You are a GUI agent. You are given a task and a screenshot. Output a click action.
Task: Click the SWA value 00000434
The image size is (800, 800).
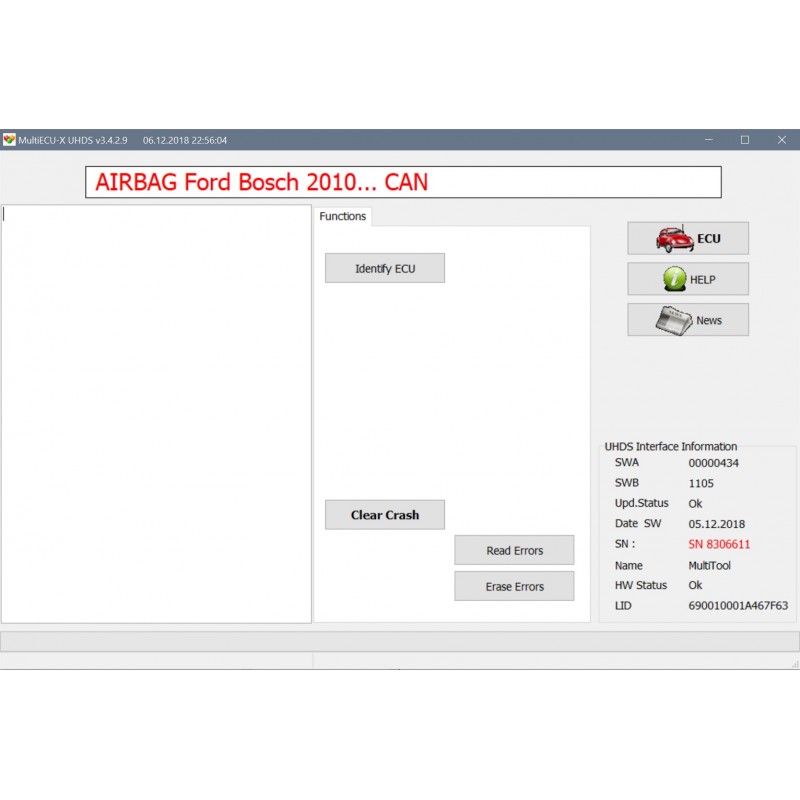point(713,463)
